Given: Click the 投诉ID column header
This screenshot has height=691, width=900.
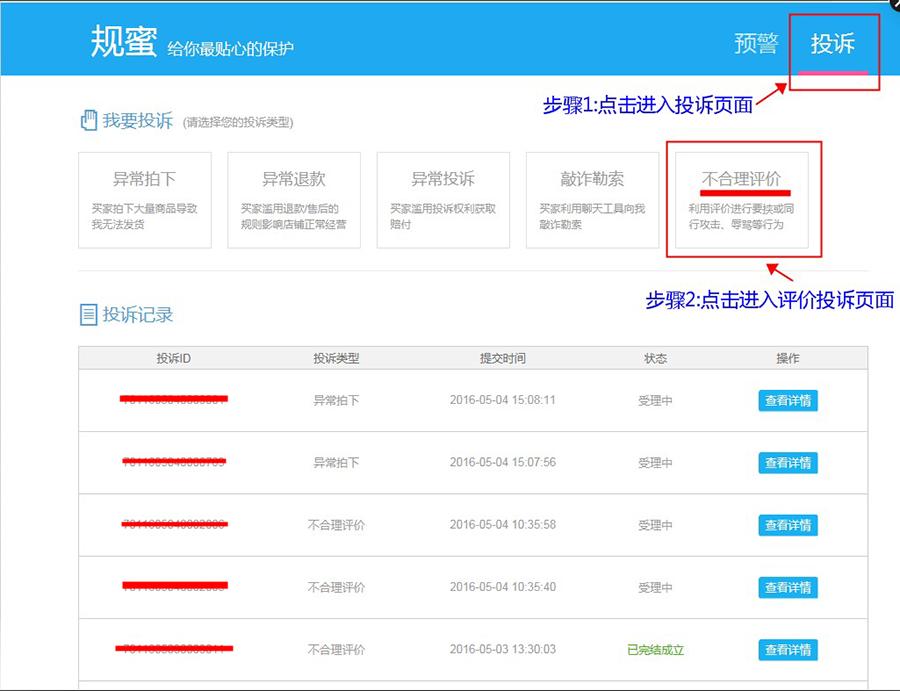Looking at the screenshot, I should (x=173, y=358).
